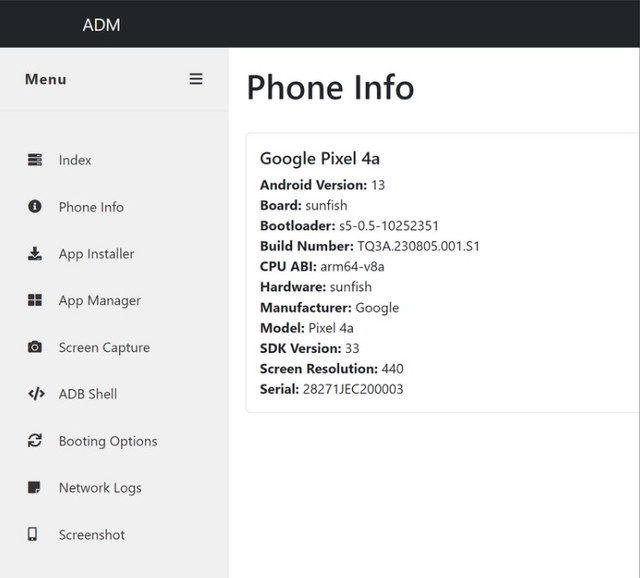Select App Manager in the menu
The image size is (640, 578).
tap(100, 301)
